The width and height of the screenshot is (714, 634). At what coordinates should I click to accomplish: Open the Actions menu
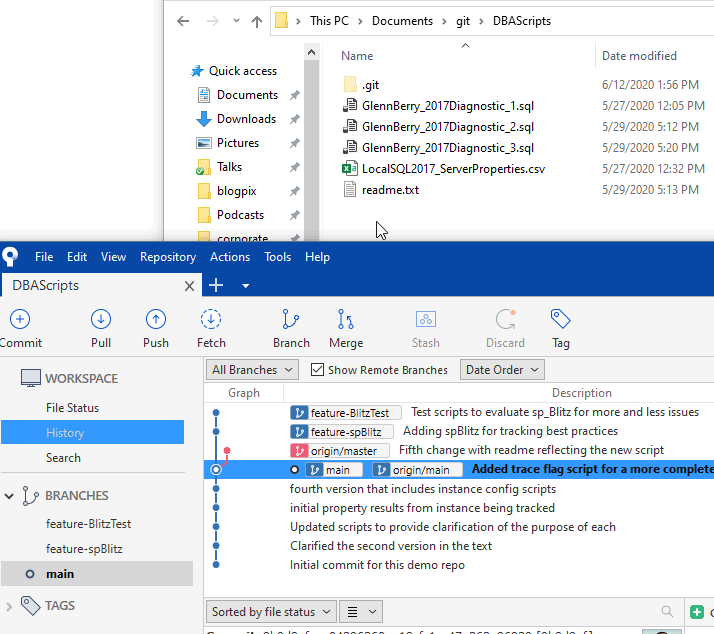click(230, 257)
